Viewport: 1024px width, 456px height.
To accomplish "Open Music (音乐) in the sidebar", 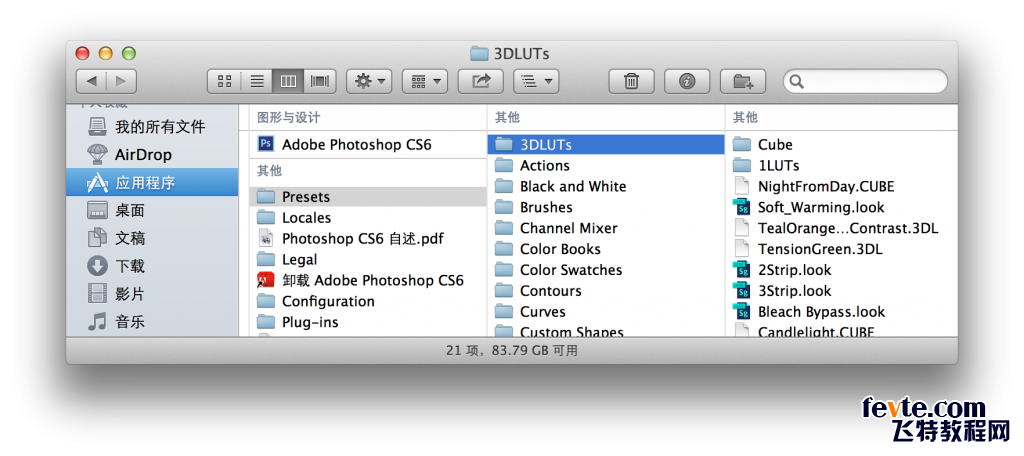I will (x=152, y=321).
